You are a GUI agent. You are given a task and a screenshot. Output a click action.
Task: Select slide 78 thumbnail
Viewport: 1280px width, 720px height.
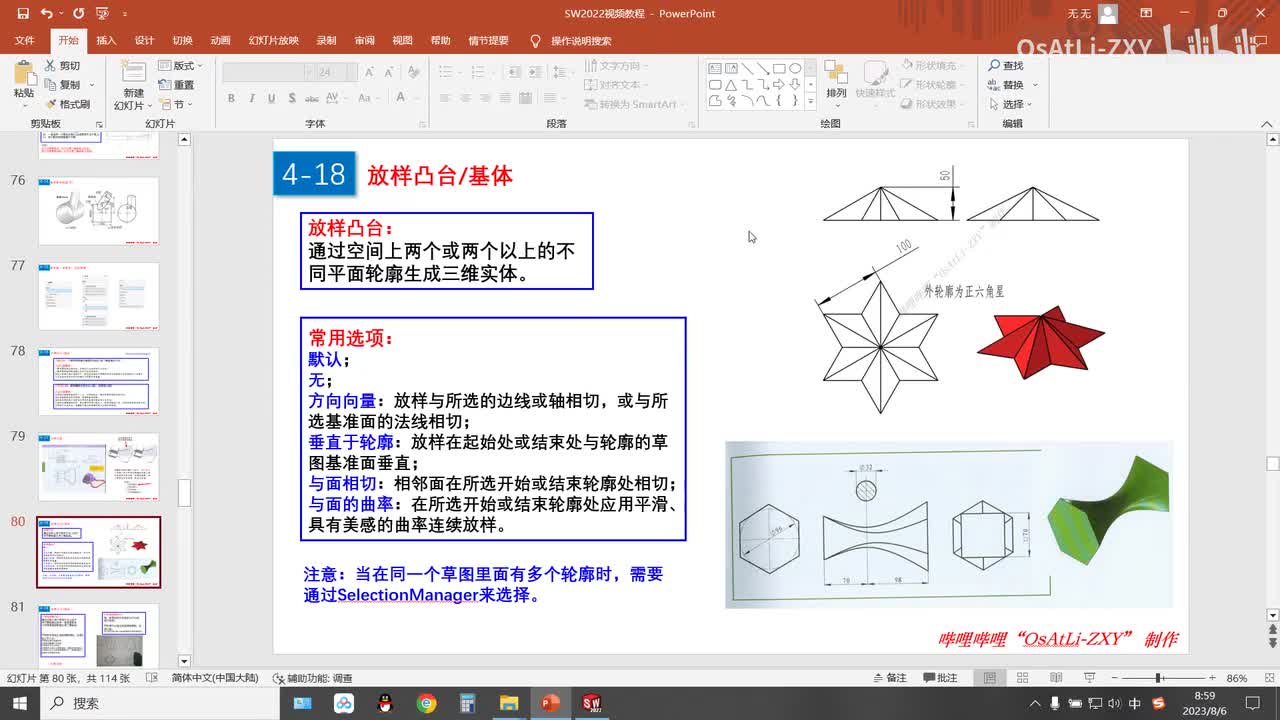pos(98,381)
